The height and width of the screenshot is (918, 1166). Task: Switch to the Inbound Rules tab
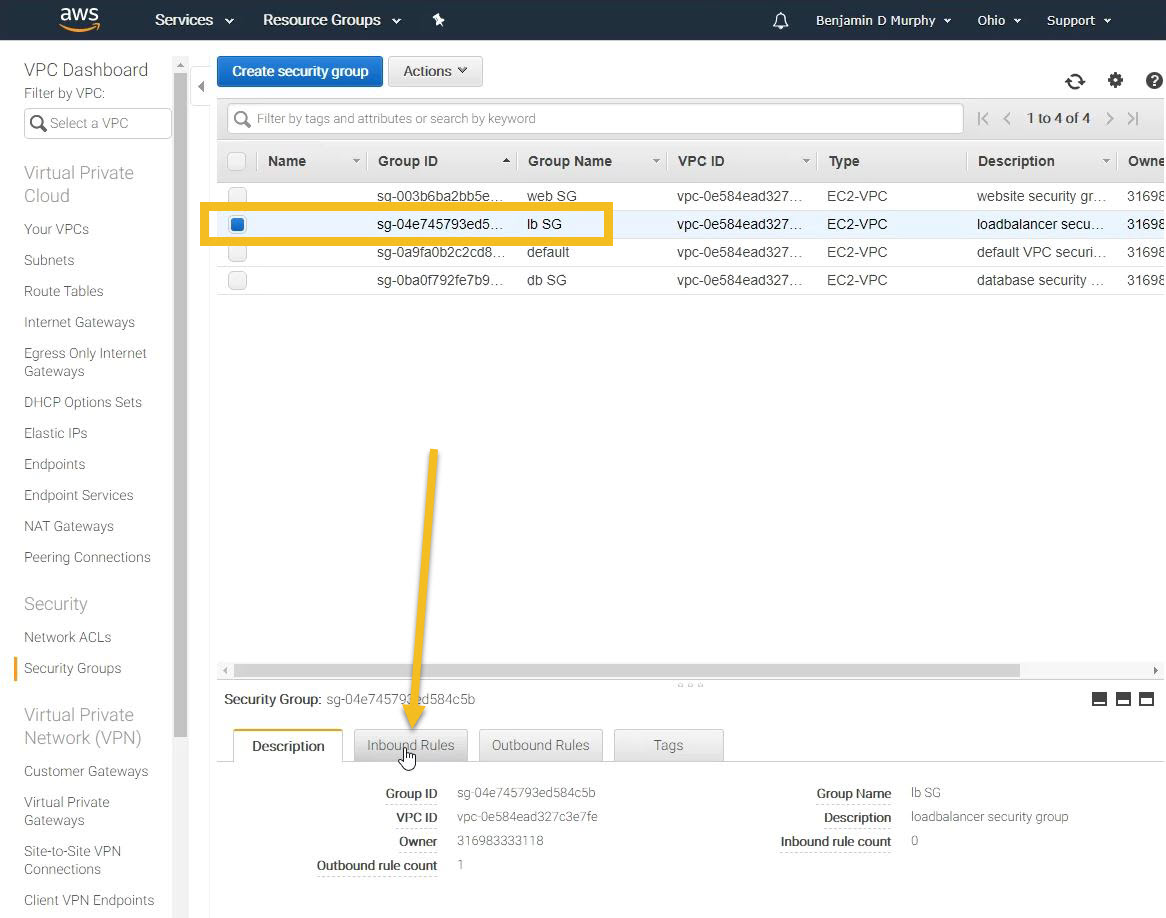(410, 745)
